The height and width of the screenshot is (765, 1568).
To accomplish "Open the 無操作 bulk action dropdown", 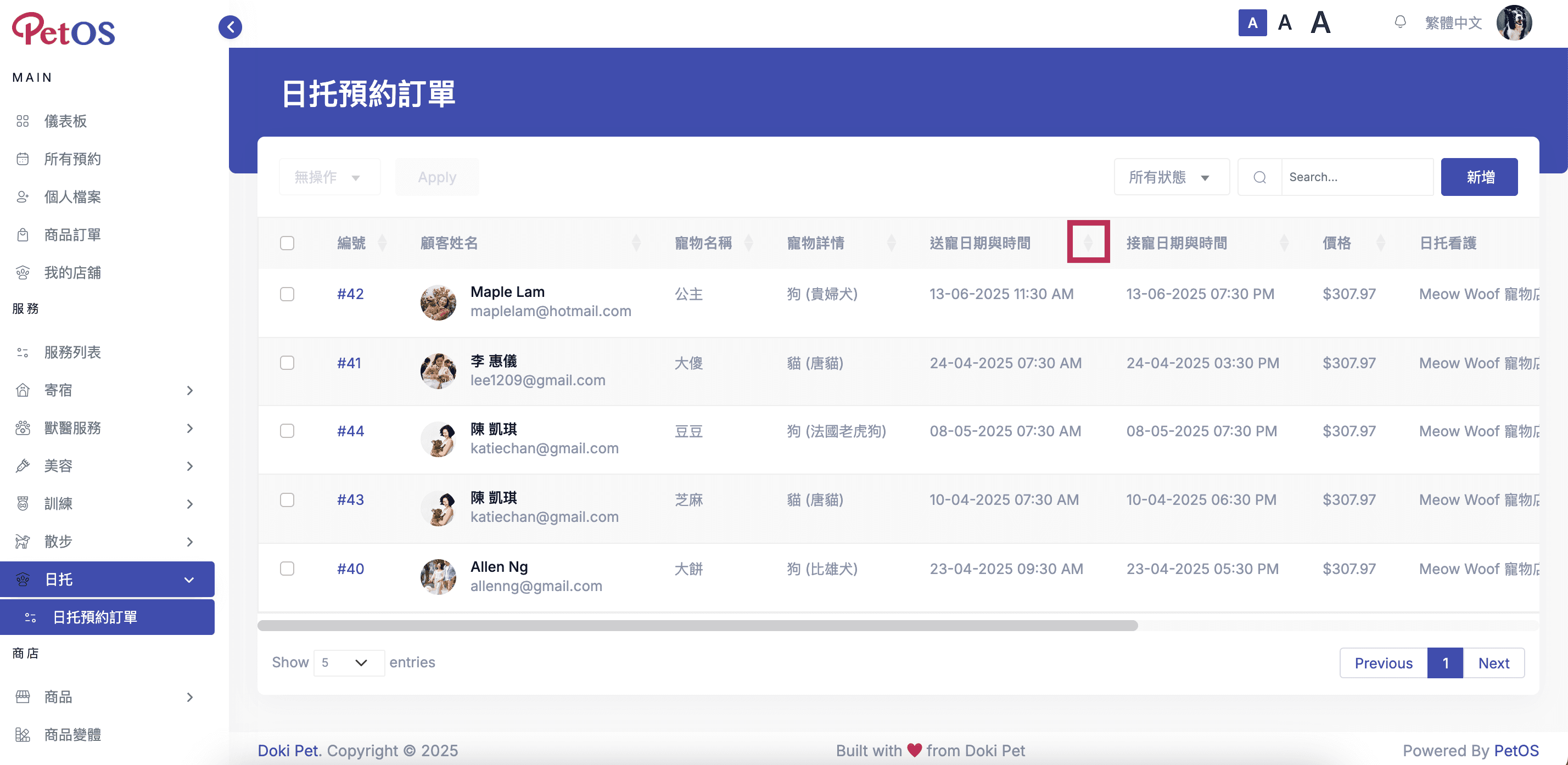I will point(329,177).
